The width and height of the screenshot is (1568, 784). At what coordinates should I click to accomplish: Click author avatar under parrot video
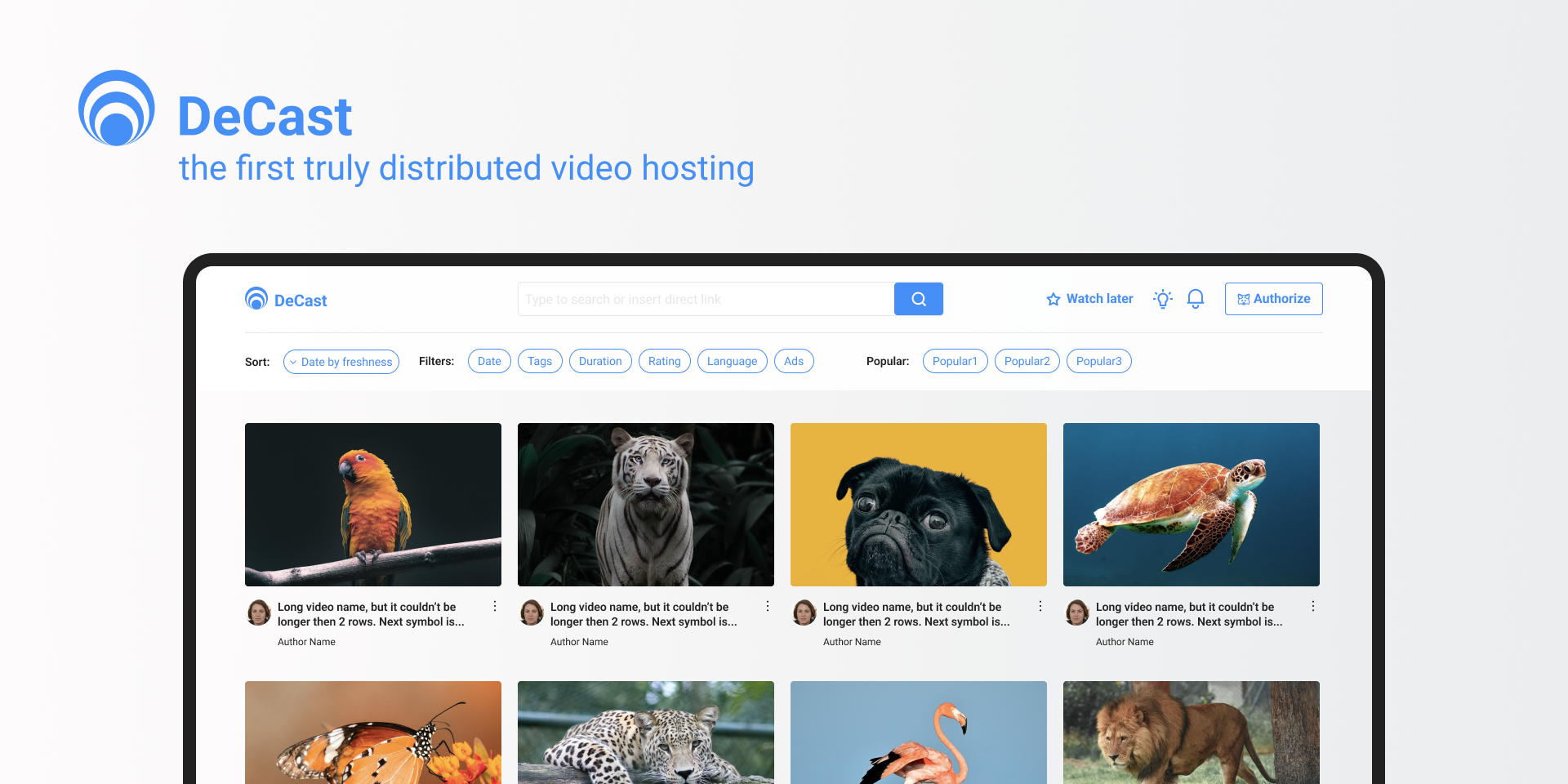click(259, 612)
